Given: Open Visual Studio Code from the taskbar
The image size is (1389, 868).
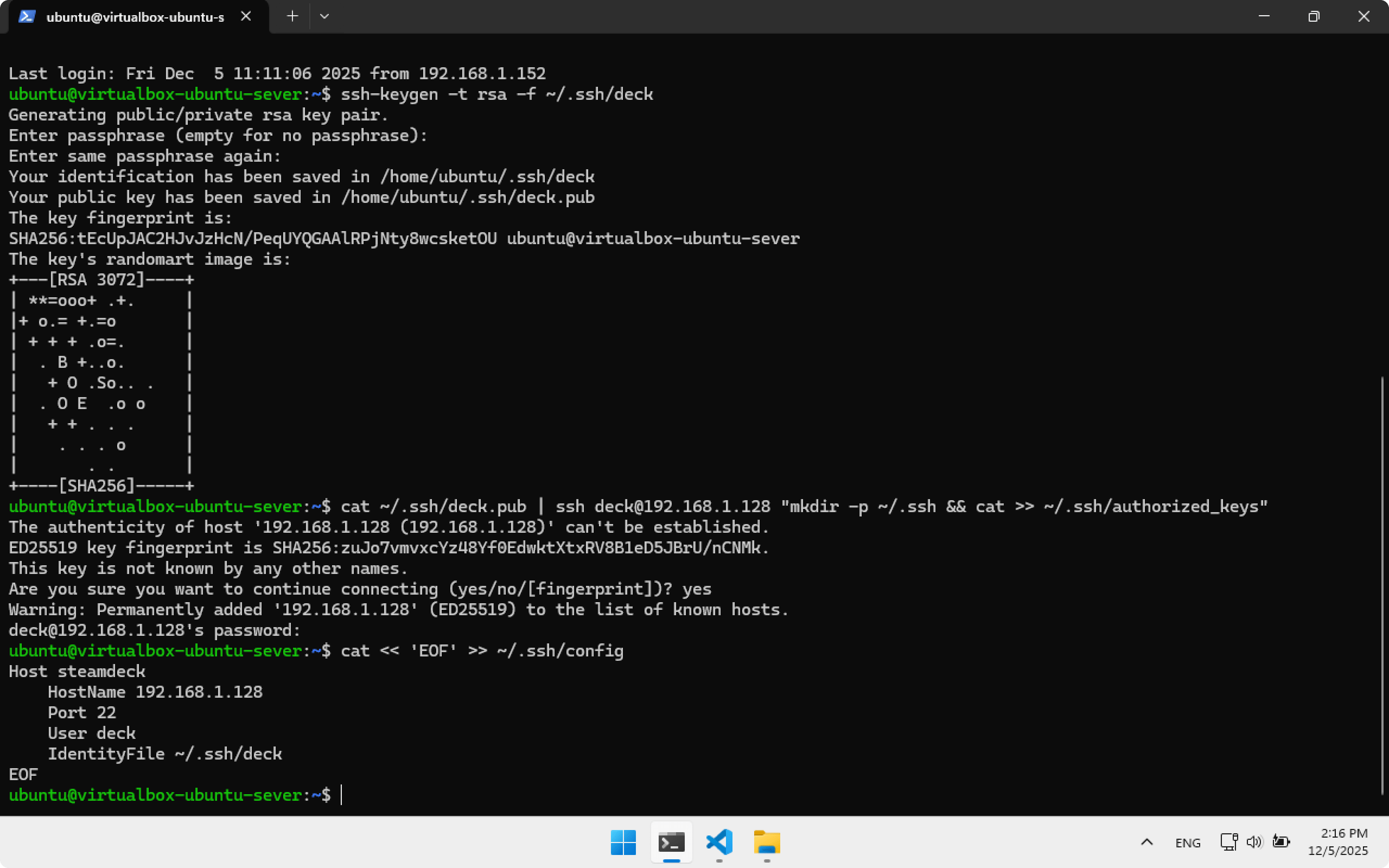Looking at the screenshot, I should pyautogui.click(x=719, y=842).
